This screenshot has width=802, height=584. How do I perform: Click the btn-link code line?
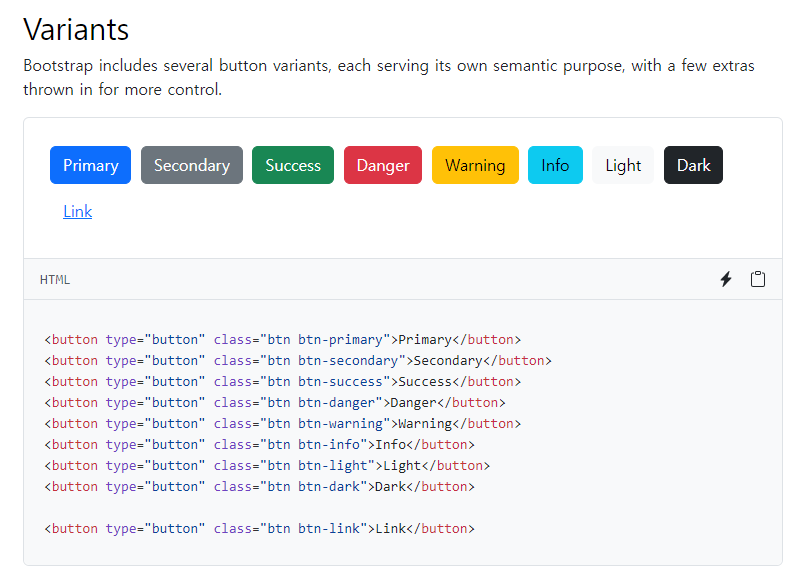click(x=260, y=528)
